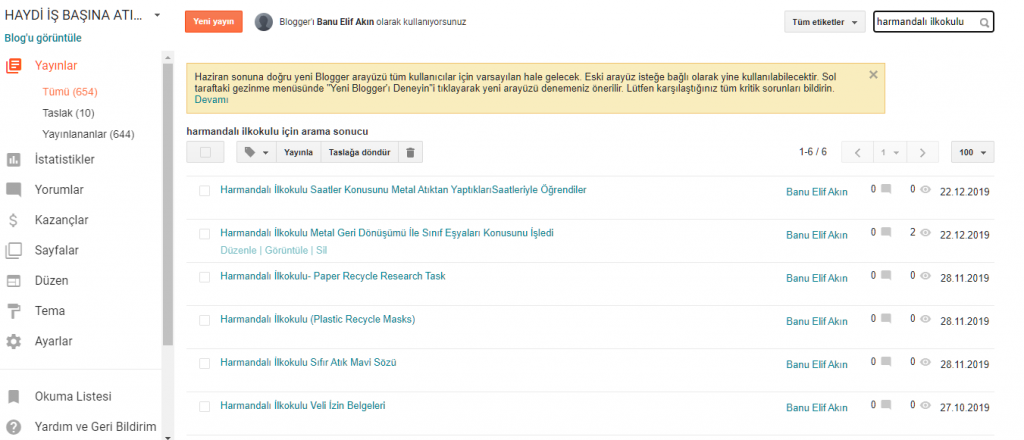The image size is (1024, 440).
Task: Open İstatistikler from the sidebar
Action: (64, 160)
